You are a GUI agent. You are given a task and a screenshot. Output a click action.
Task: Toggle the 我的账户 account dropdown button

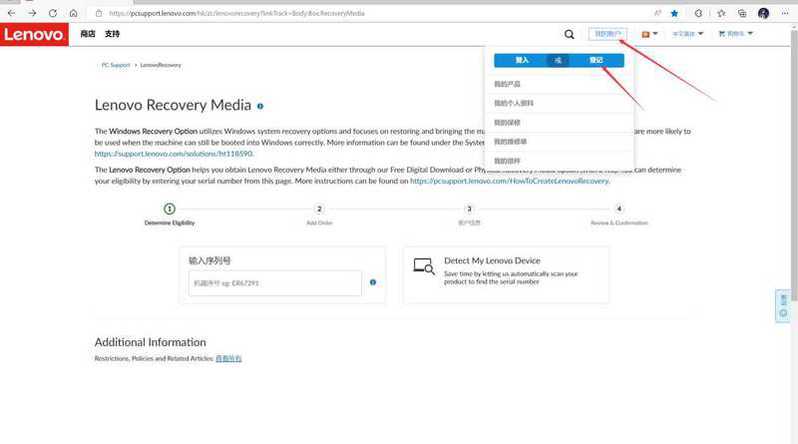(x=608, y=34)
